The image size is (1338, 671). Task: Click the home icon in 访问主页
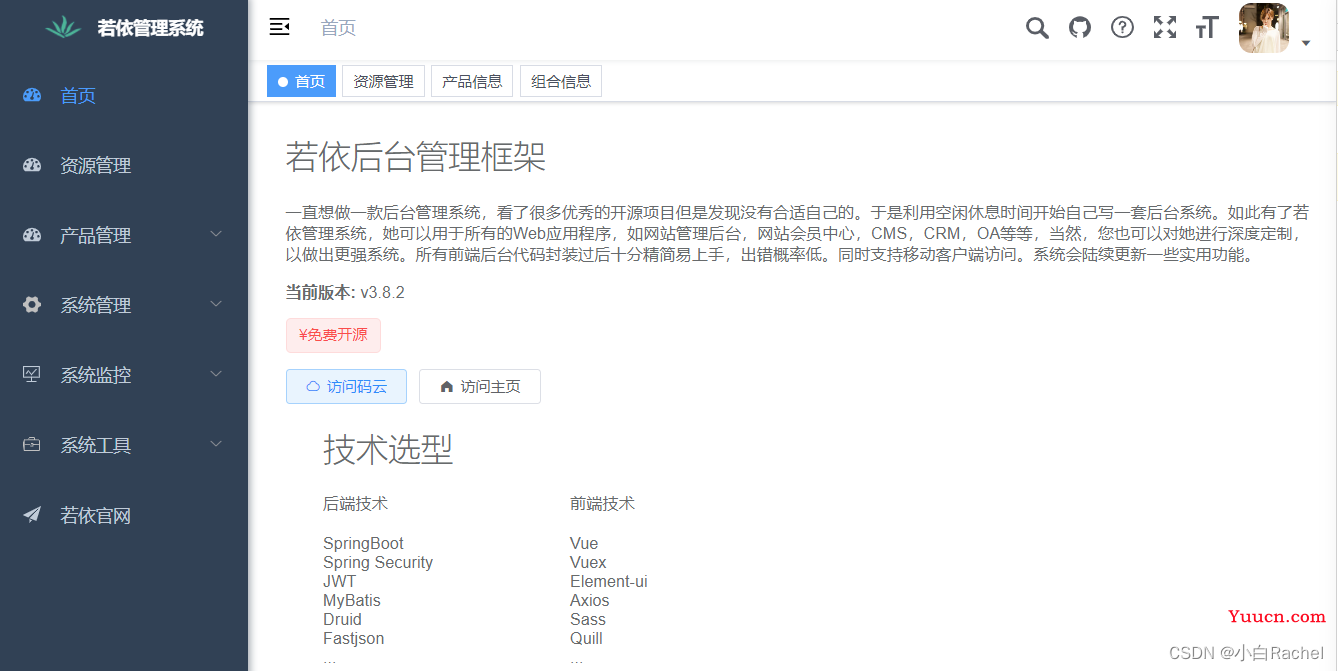pyautogui.click(x=447, y=387)
